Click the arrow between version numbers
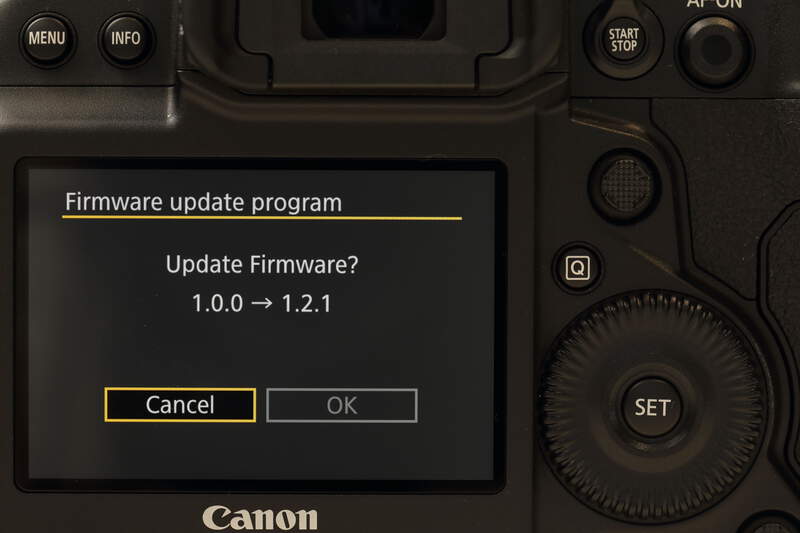The width and height of the screenshot is (800, 533). tap(262, 303)
